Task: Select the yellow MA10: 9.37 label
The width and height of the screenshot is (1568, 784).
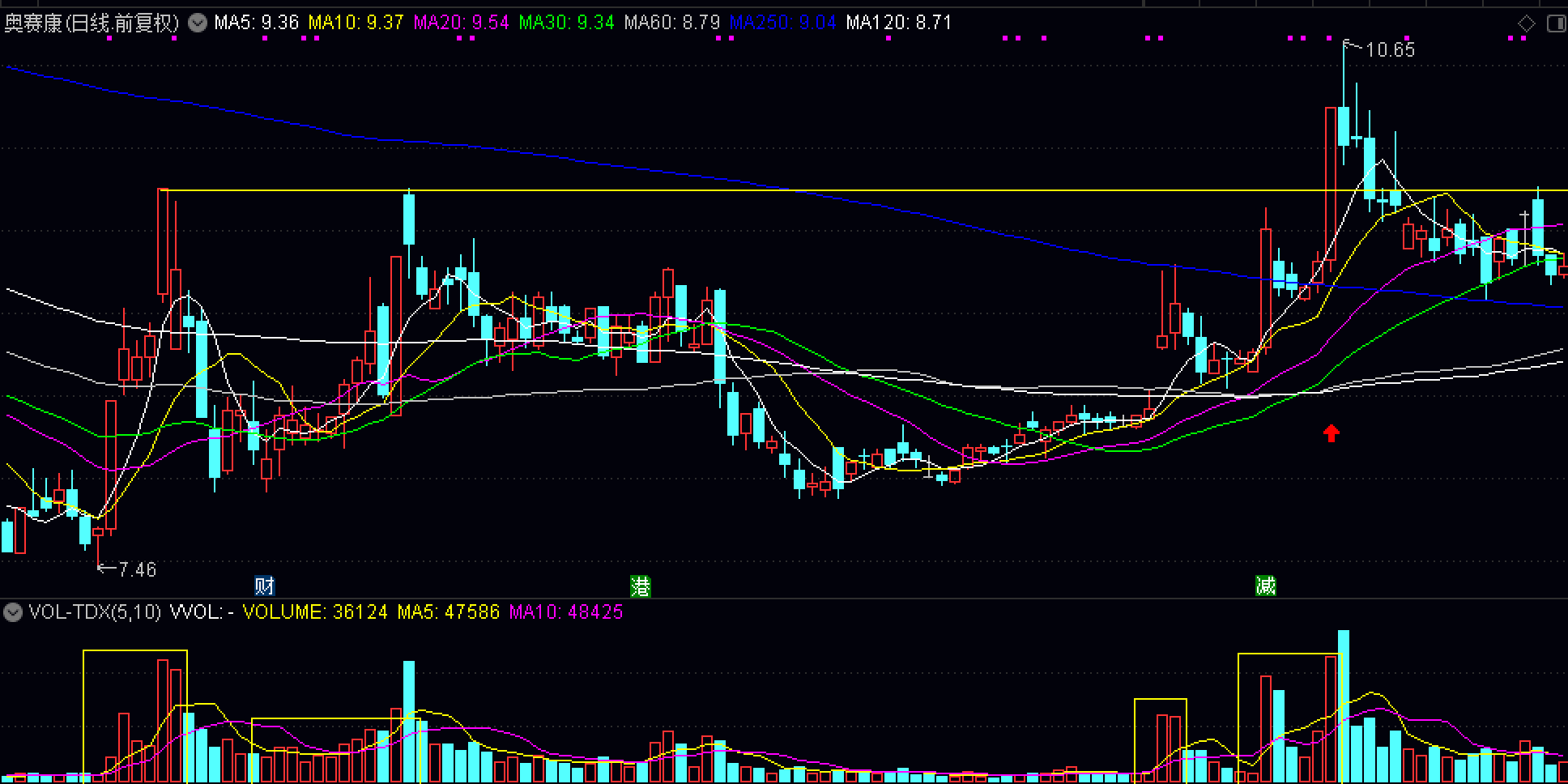Action: [x=356, y=23]
